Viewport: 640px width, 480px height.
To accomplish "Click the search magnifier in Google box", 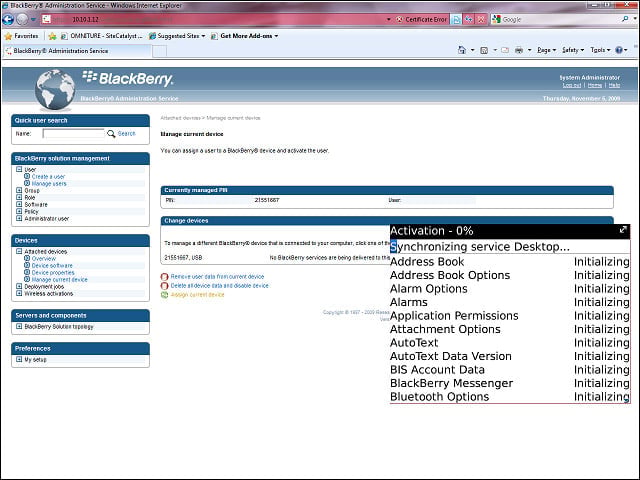I will pos(625,19).
